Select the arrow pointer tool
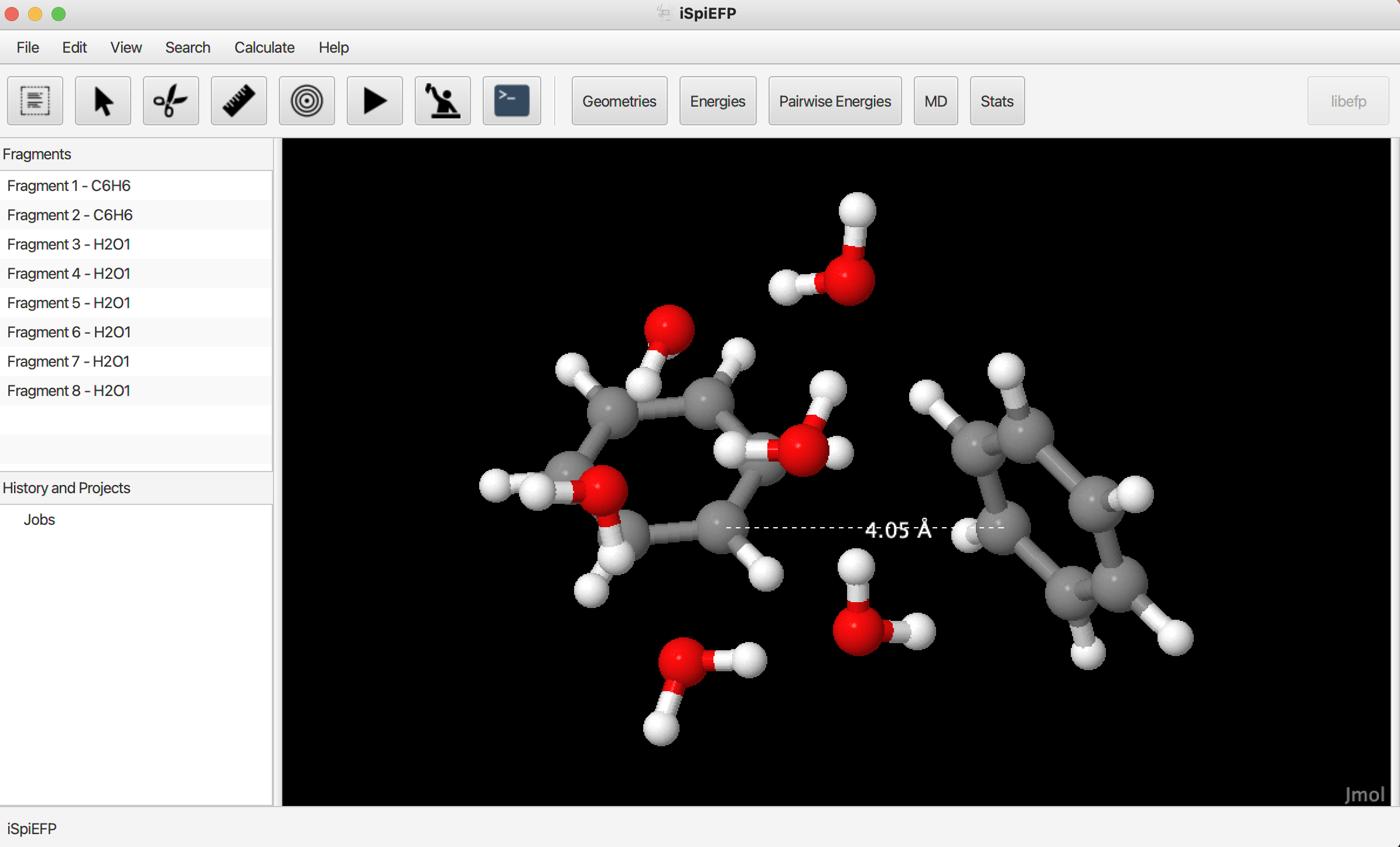 [103, 101]
